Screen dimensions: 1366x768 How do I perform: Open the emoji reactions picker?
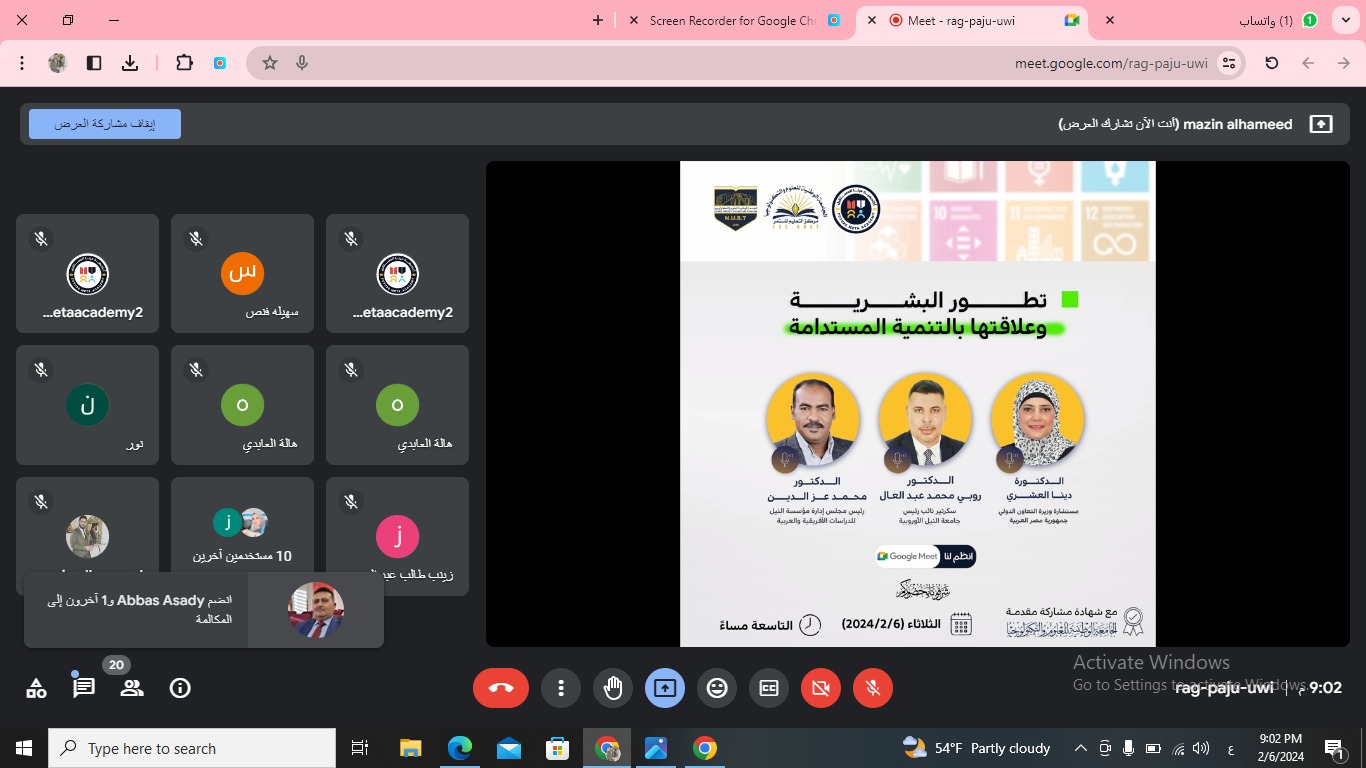pos(717,688)
